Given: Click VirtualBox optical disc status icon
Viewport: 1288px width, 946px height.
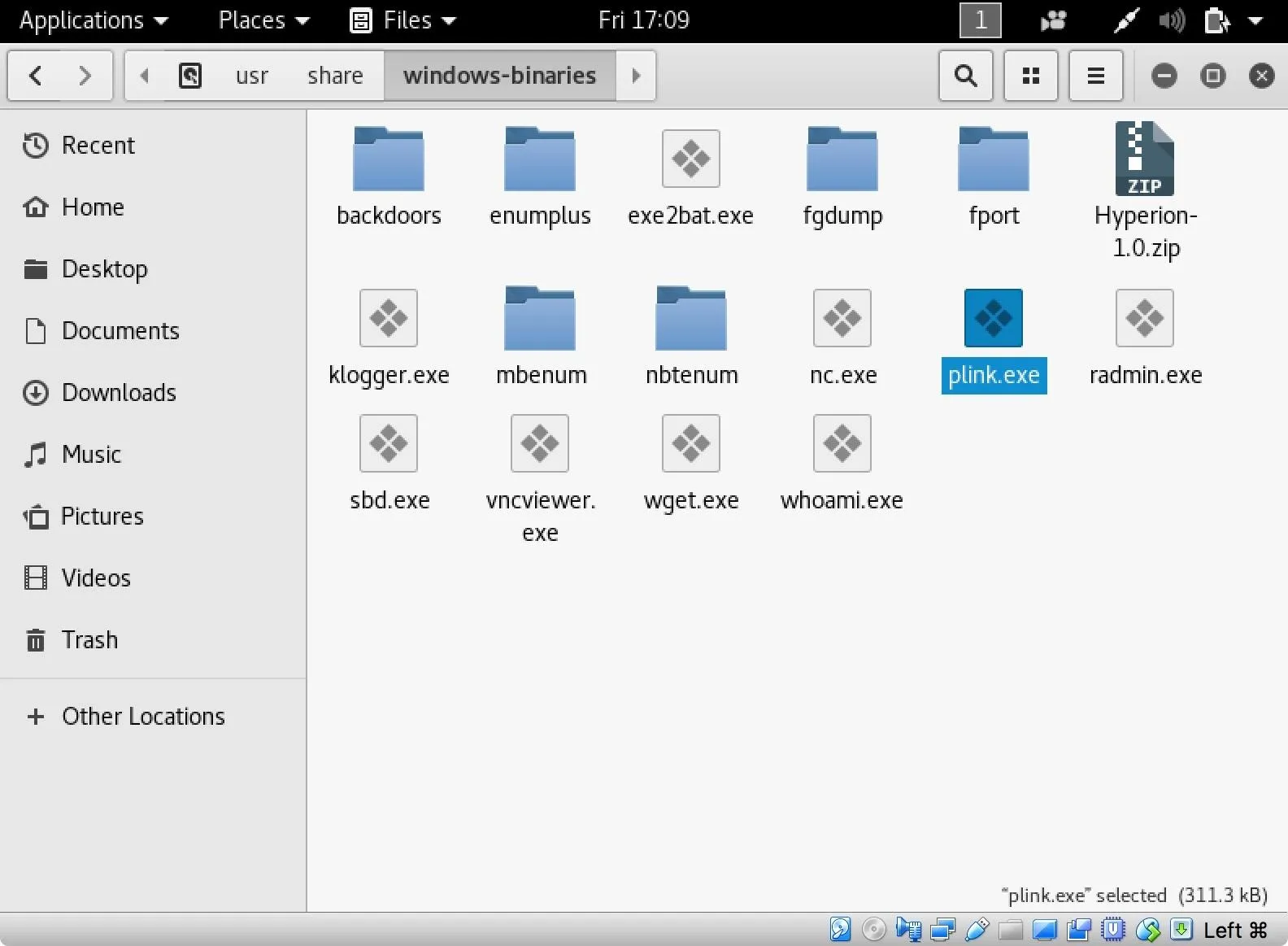Looking at the screenshot, I should point(874,929).
